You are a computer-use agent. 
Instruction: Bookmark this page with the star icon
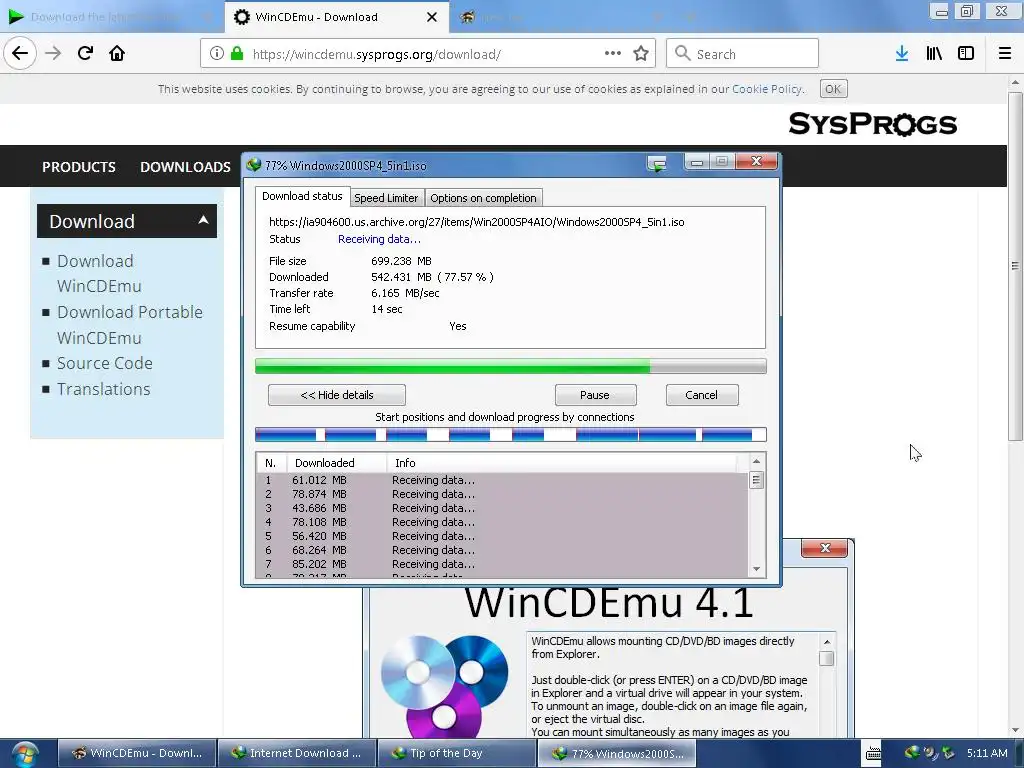641,54
